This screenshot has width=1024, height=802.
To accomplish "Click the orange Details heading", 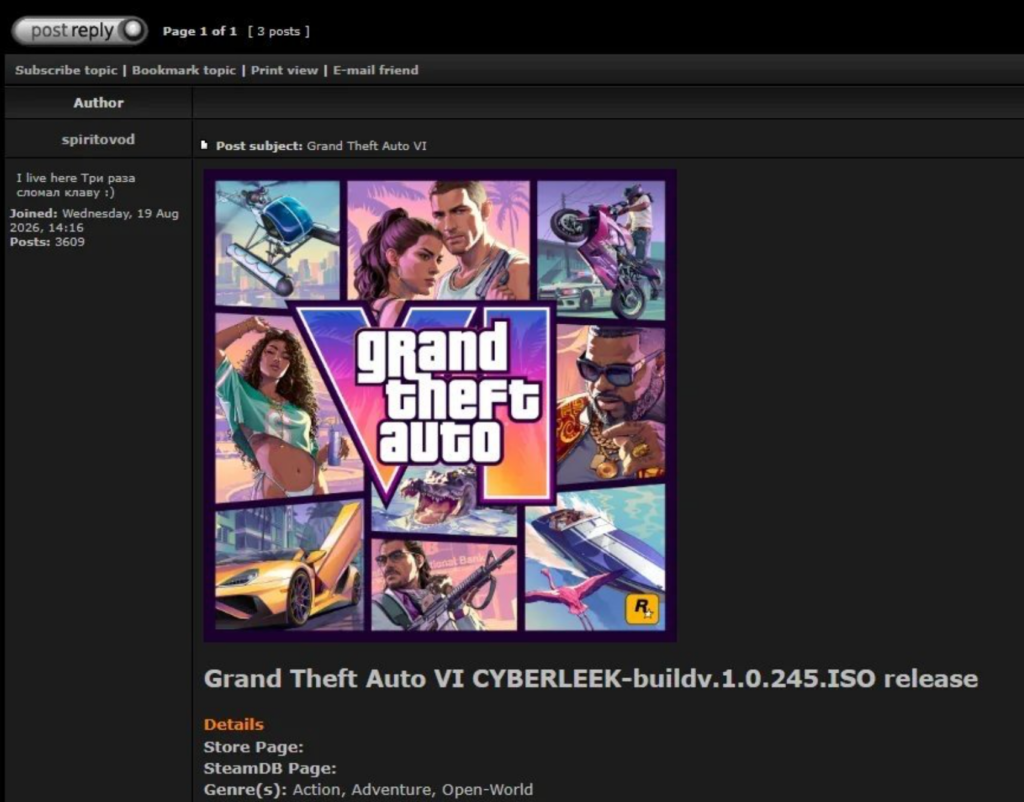I will click(233, 724).
